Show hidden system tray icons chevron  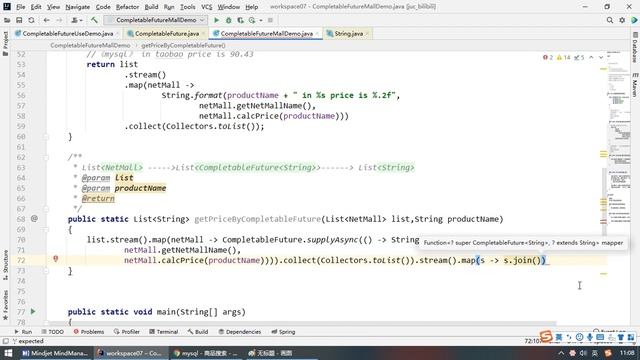click(561, 353)
